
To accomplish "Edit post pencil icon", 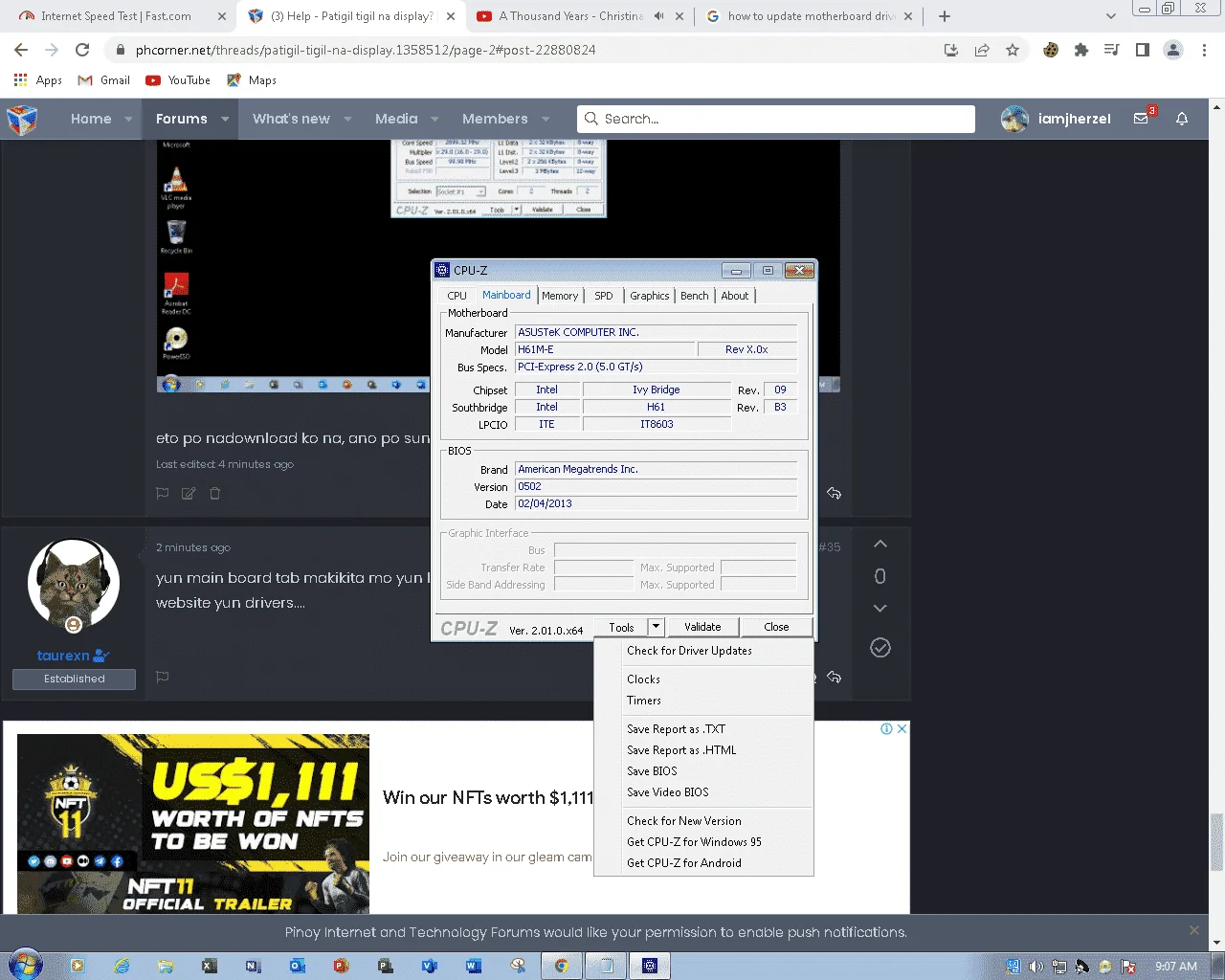I will coord(189,494).
